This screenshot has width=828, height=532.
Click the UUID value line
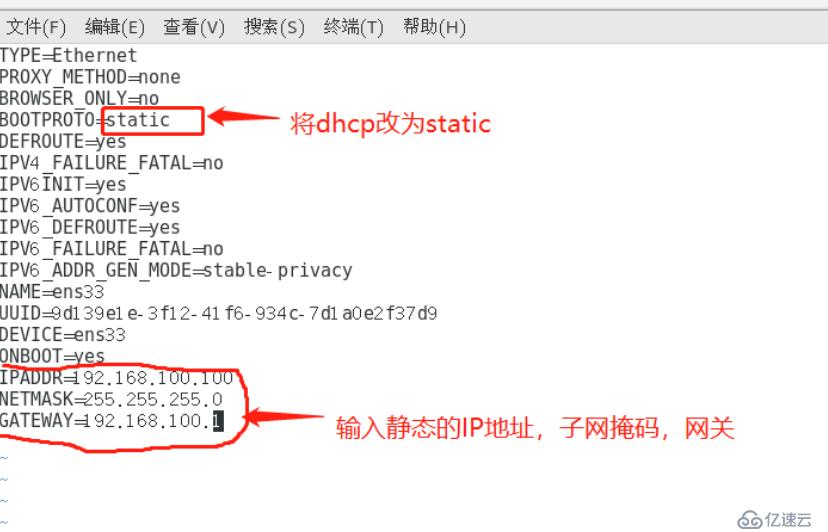click(219, 313)
